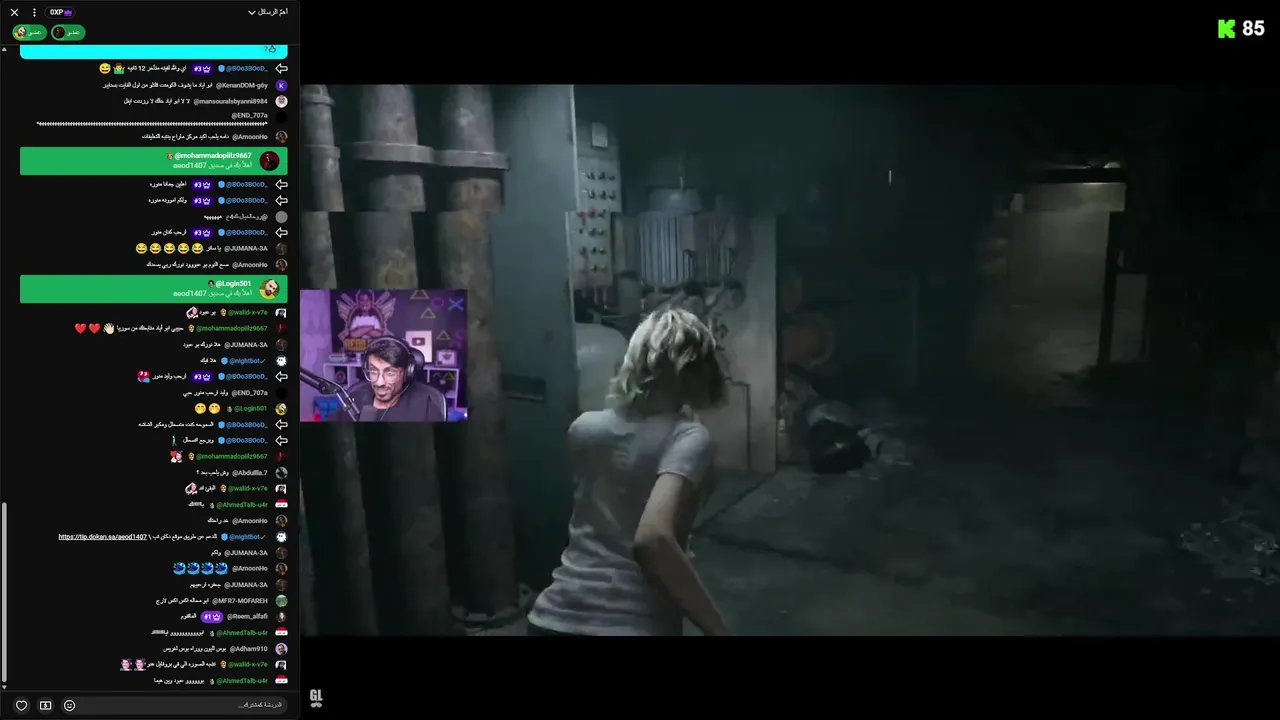Click the Login501 green welcome card avatar
The height and width of the screenshot is (720, 1280).
pyautogui.click(x=269, y=289)
